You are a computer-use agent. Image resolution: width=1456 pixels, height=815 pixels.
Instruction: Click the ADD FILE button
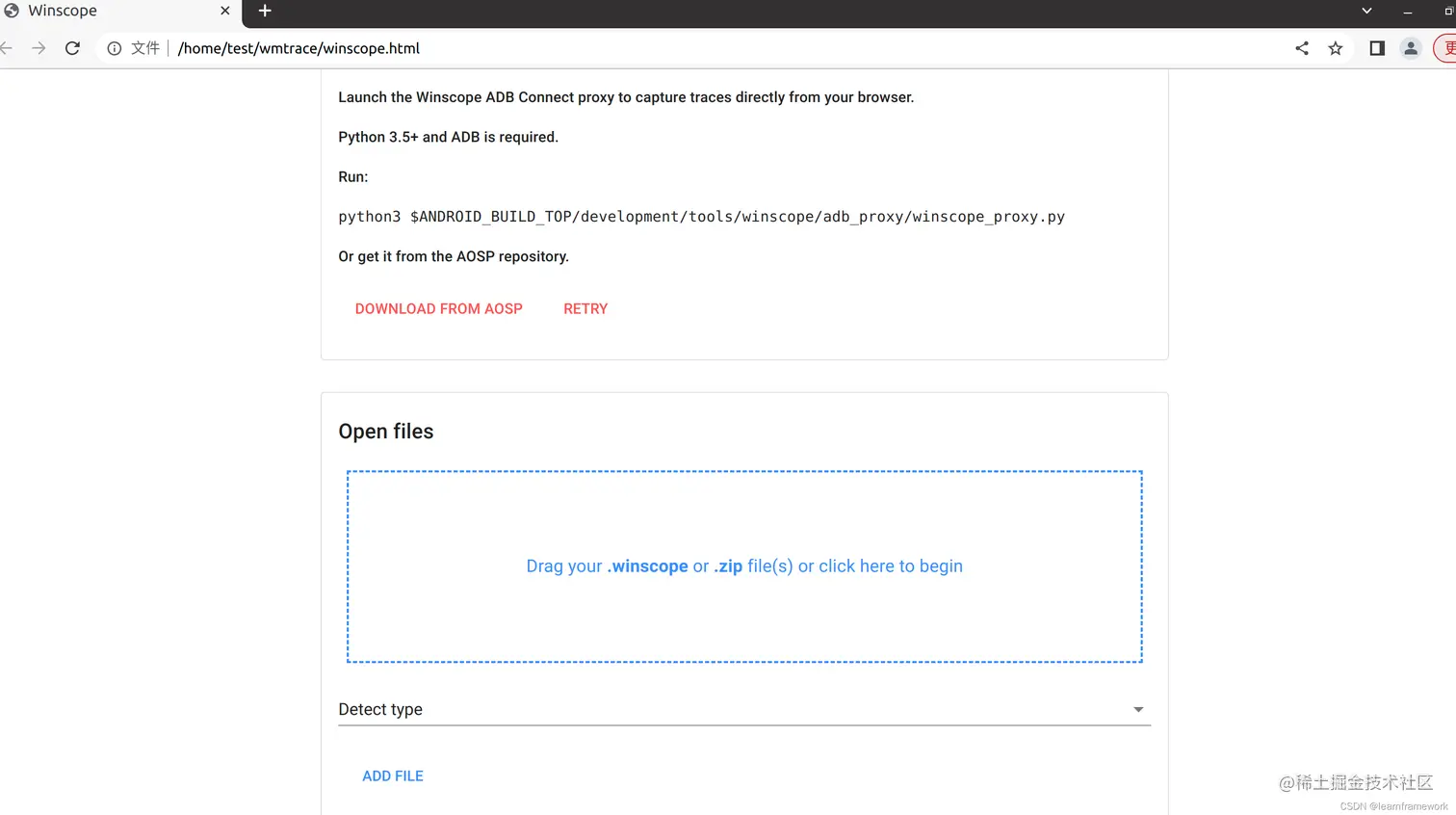pyautogui.click(x=393, y=776)
